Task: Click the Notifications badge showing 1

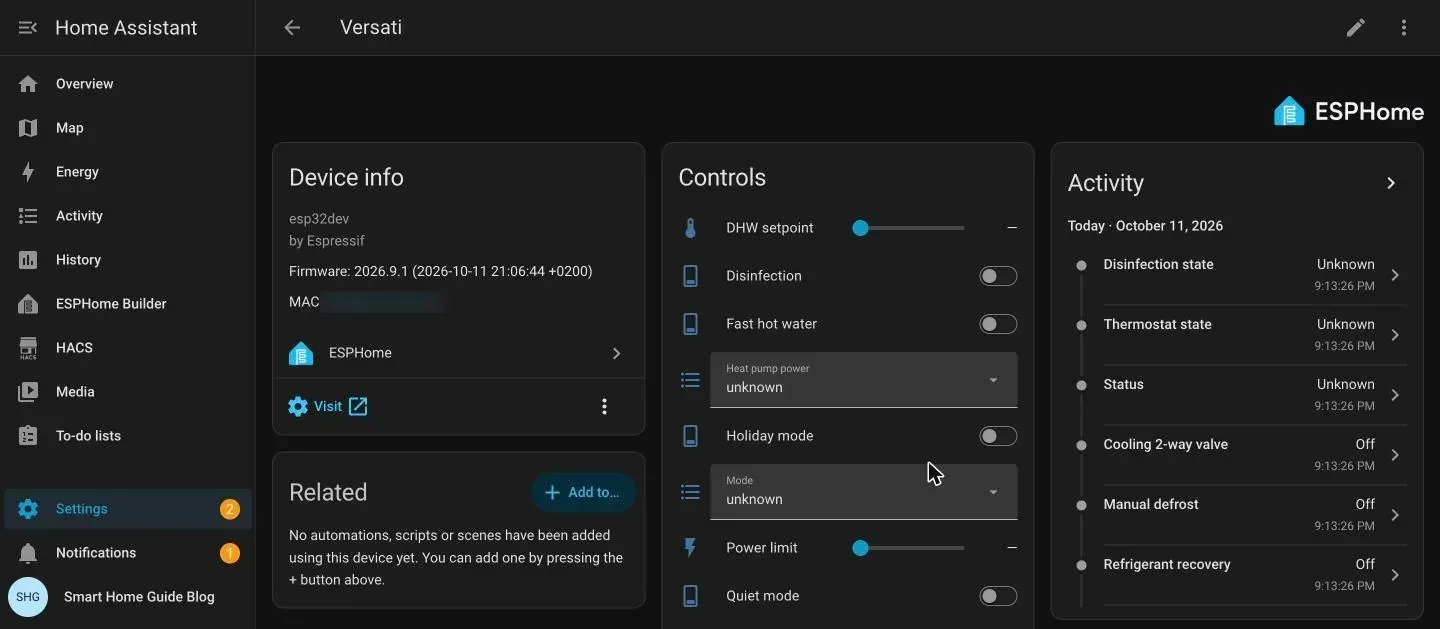Action: point(230,553)
